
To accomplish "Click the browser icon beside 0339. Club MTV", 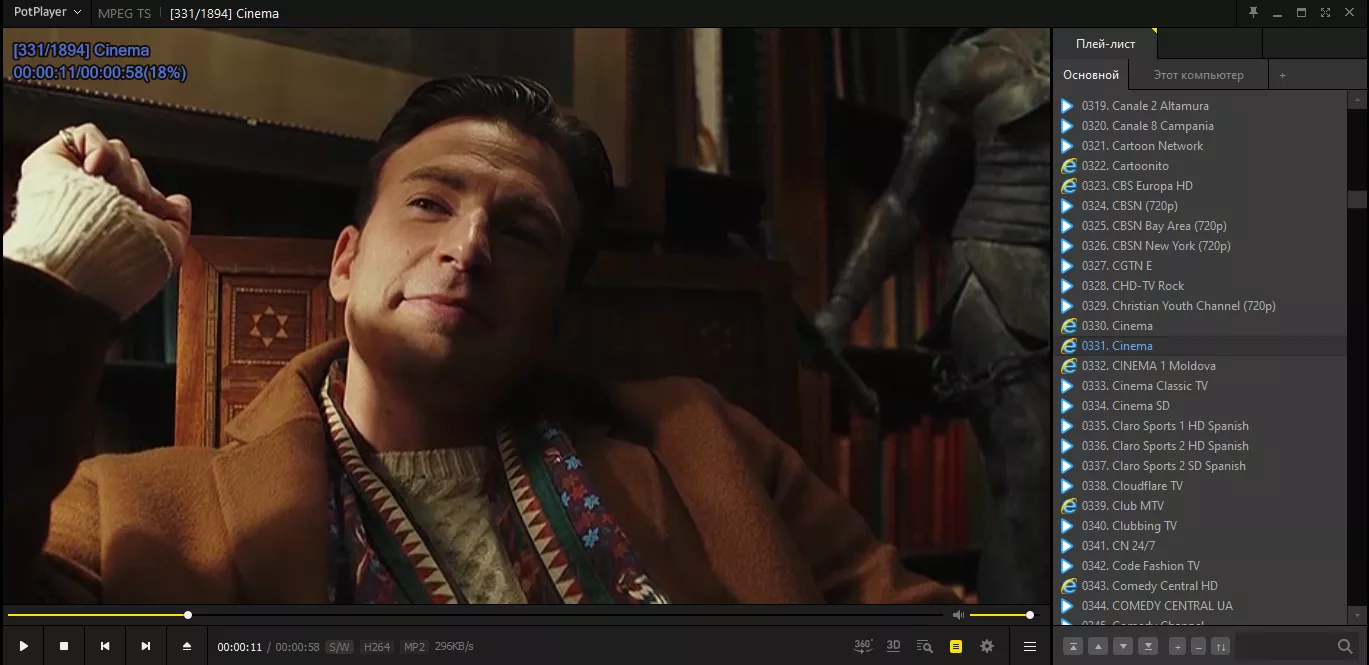I will pos(1068,506).
